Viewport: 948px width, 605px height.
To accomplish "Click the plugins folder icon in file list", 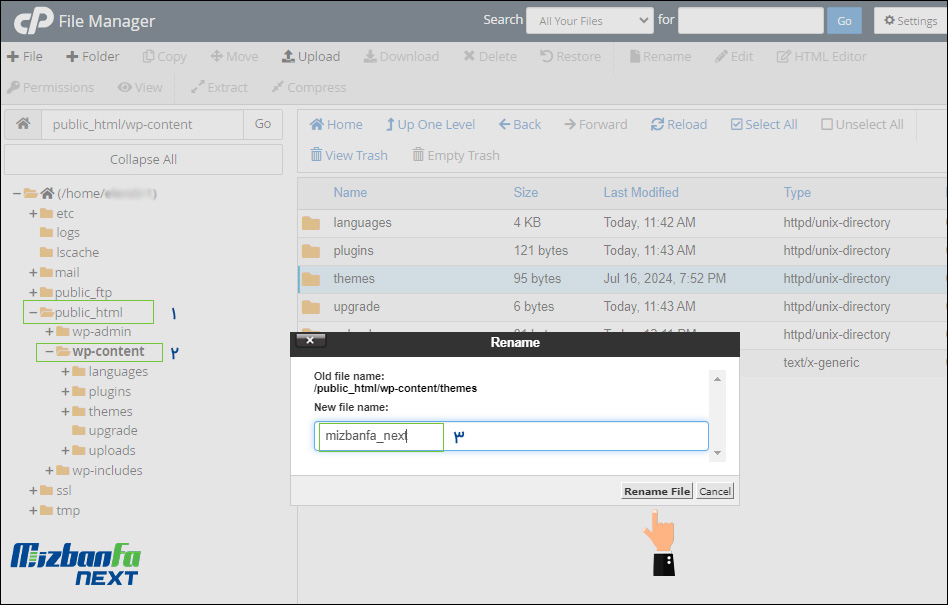I will [311, 251].
